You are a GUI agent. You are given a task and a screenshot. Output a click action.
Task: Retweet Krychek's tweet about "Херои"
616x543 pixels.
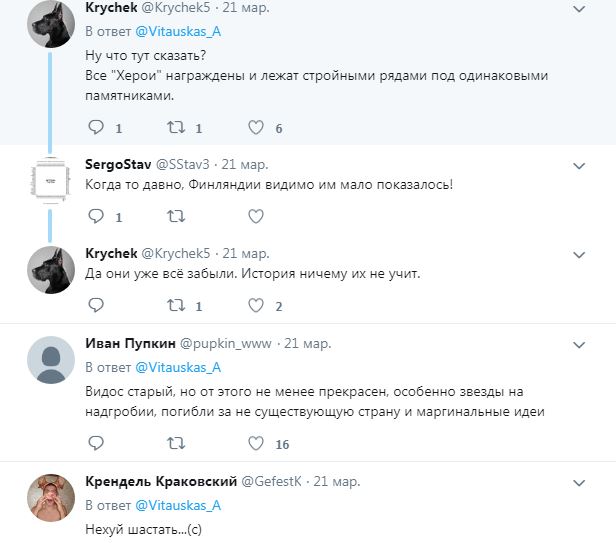[176, 127]
